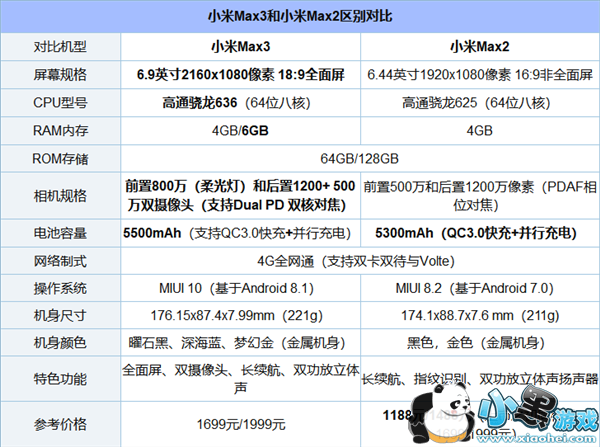The image size is (600, 447).
Task: Select the RAM内存 row label
Action: coord(60,131)
